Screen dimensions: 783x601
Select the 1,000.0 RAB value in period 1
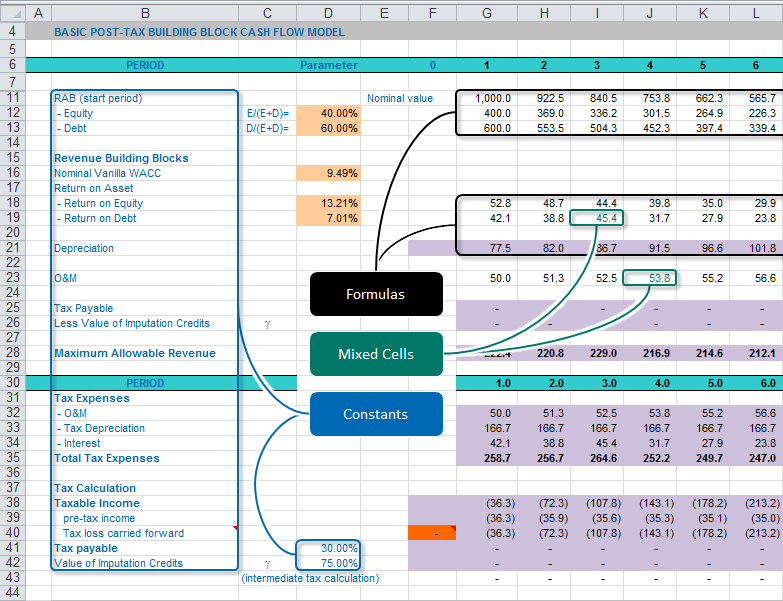click(x=487, y=98)
